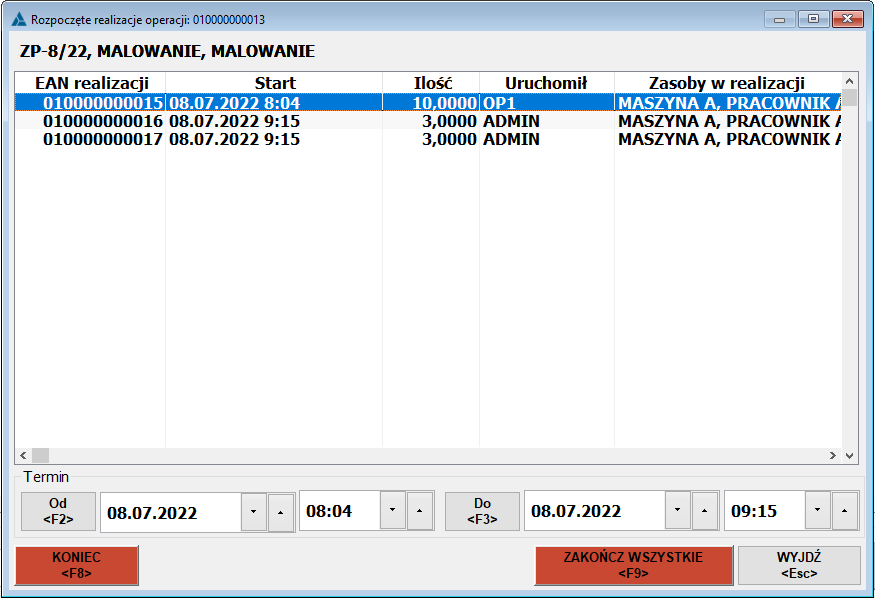
Task: Click the Do date field 08.07.2022
Action: (x=595, y=510)
